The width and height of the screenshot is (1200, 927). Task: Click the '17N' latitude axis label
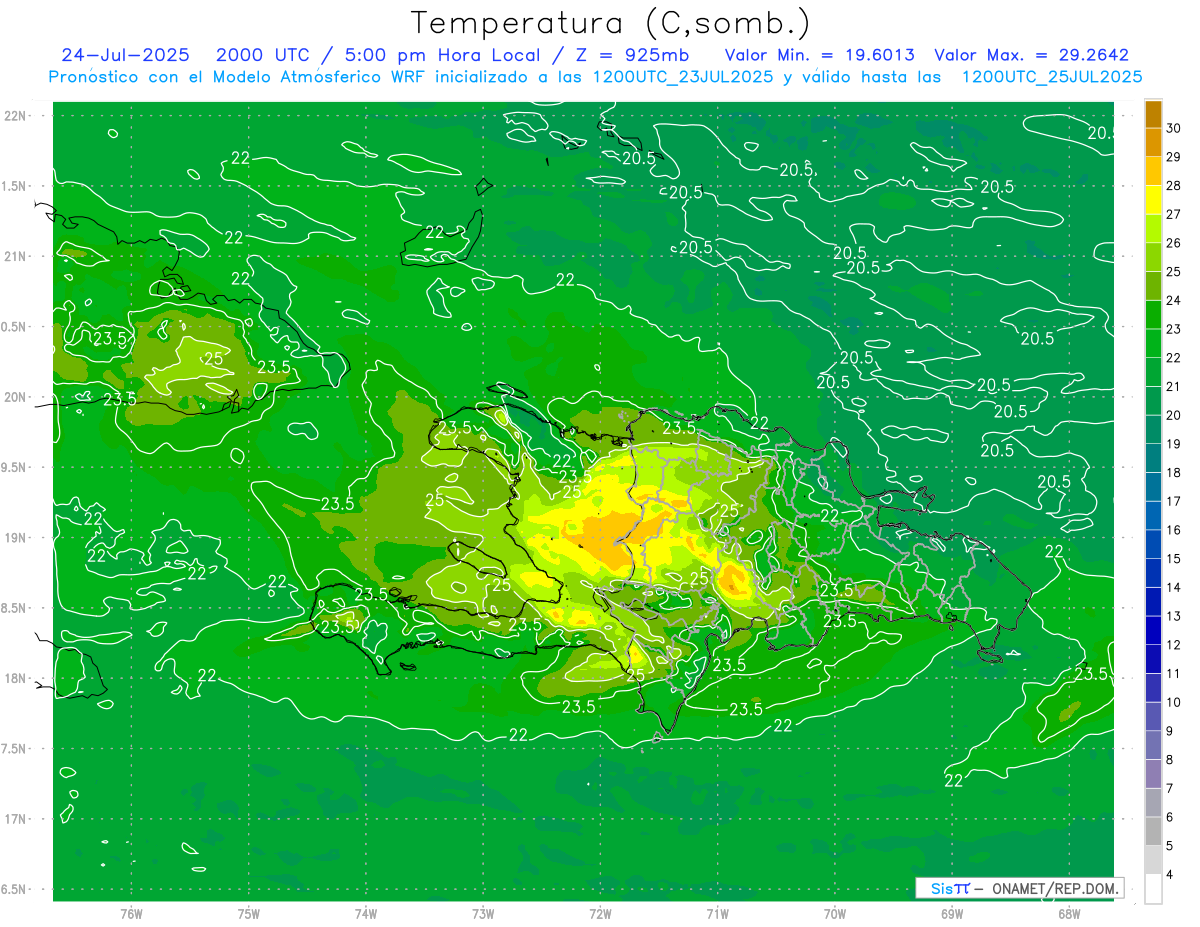point(17,819)
